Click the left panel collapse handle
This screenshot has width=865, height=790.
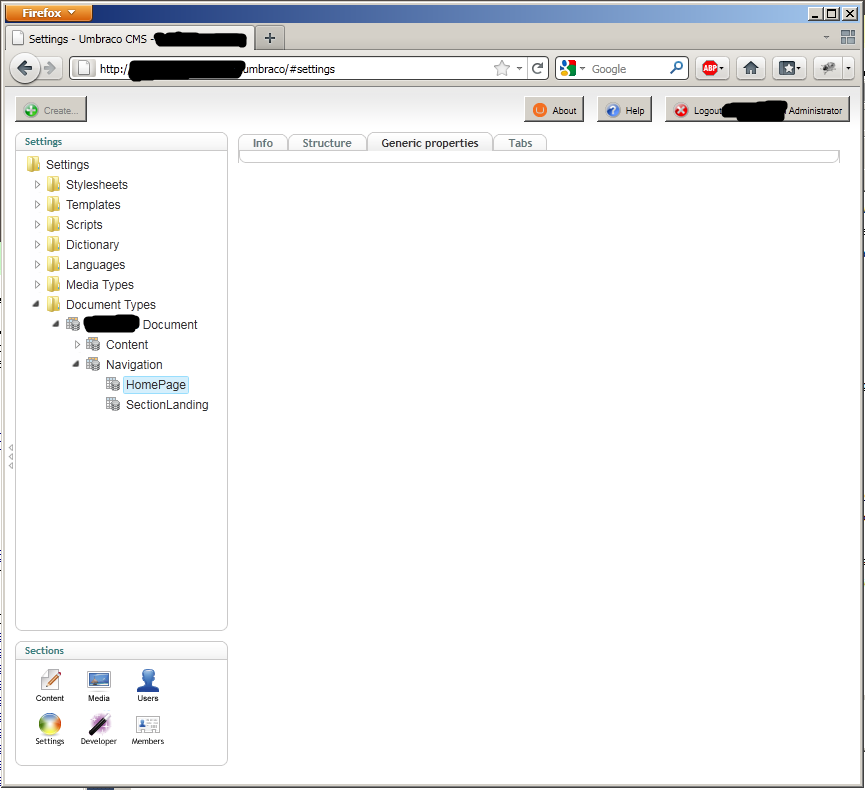click(10, 456)
